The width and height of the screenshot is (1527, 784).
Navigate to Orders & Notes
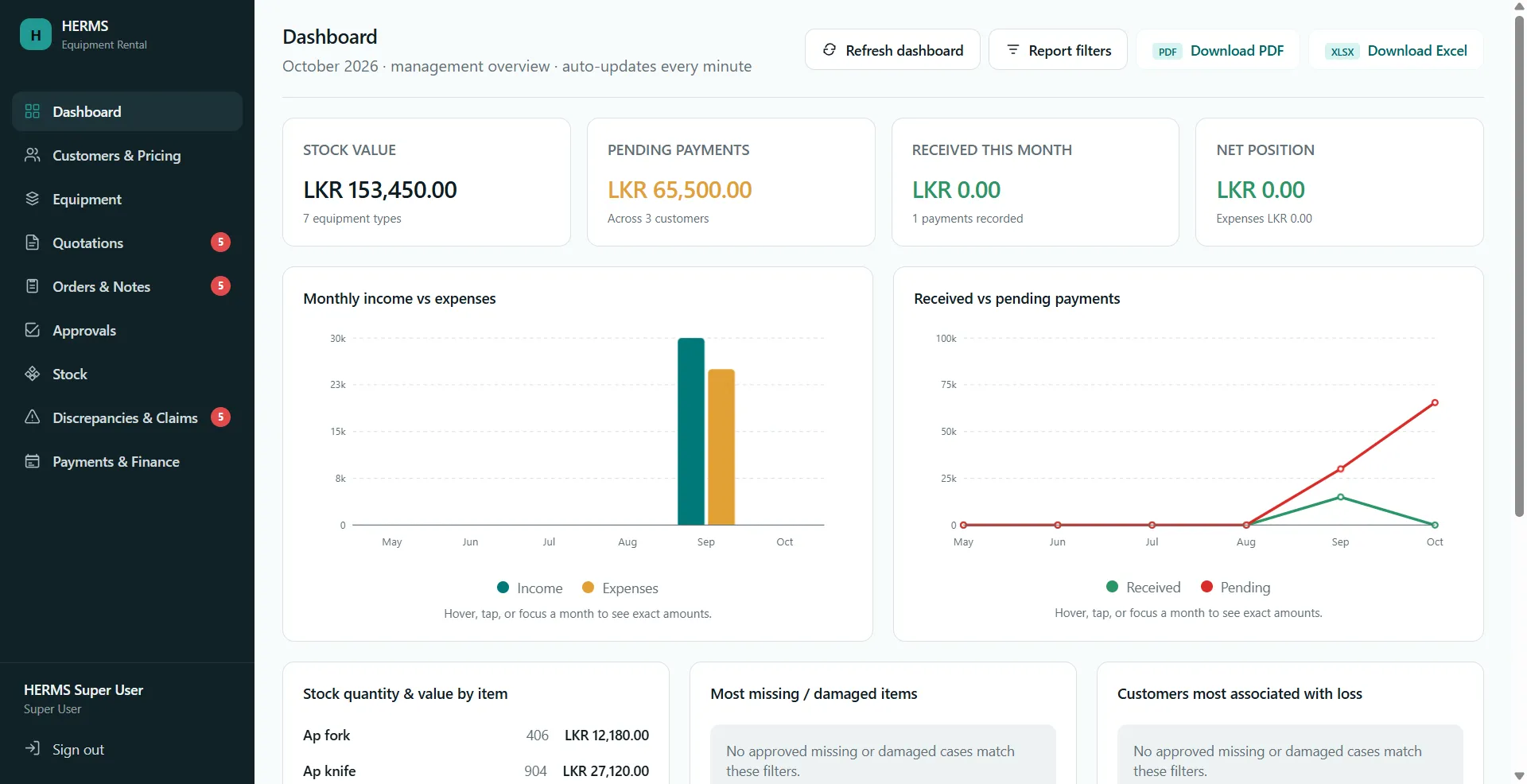(127, 286)
